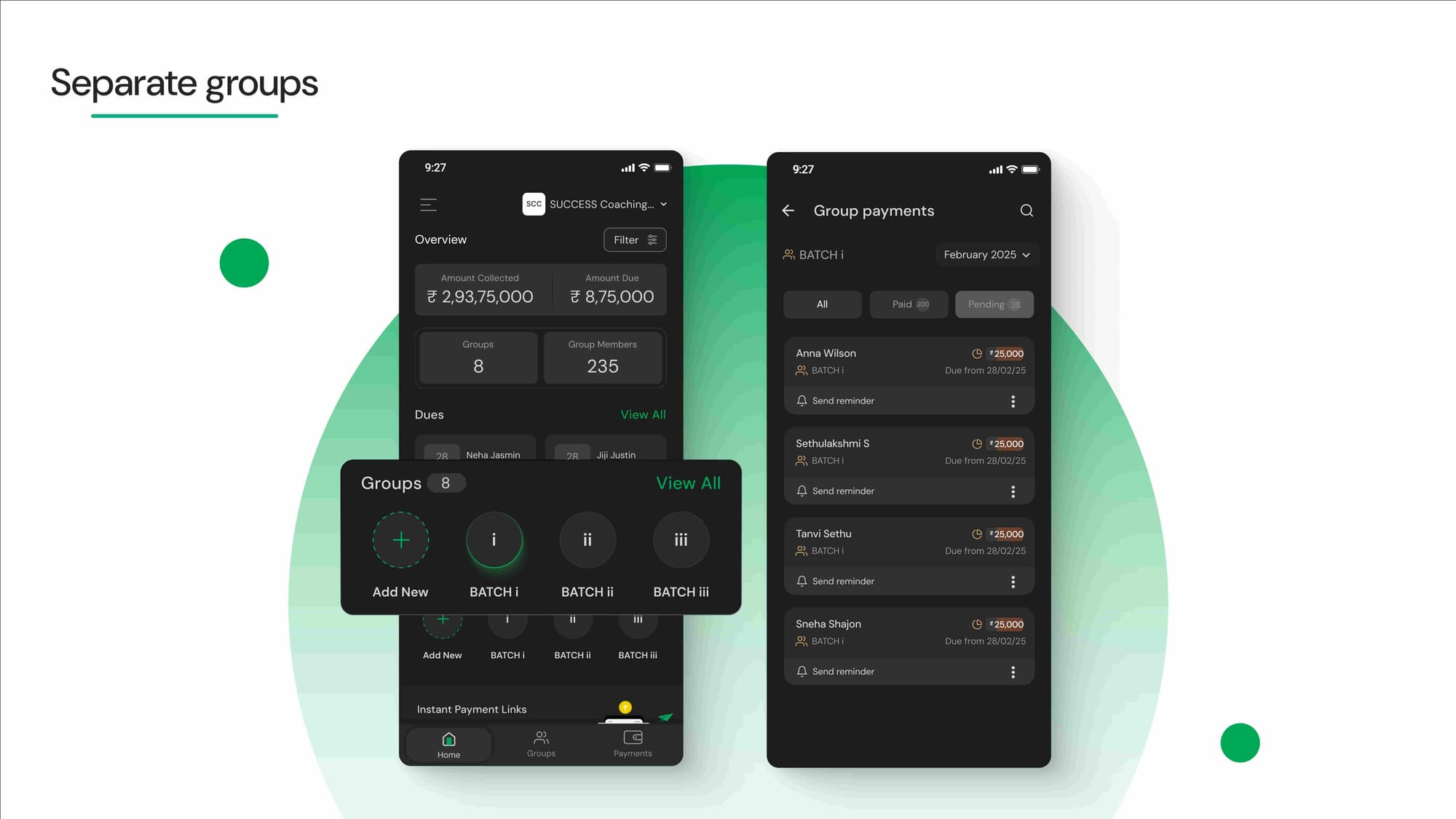Expand the February 2025 month dropdown
The width and height of the screenshot is (1456, 819).
(x=987, y=254)
